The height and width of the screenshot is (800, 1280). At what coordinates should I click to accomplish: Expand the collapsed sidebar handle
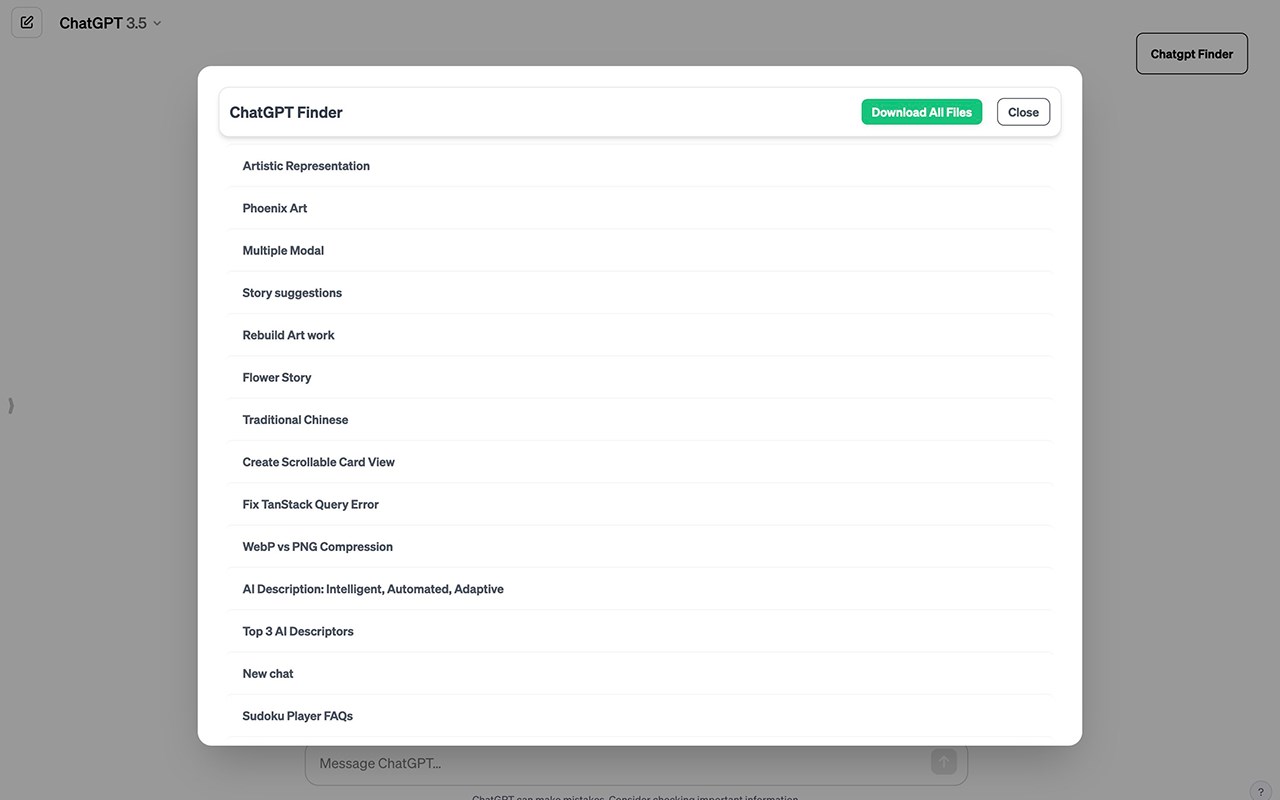(11, 405)
